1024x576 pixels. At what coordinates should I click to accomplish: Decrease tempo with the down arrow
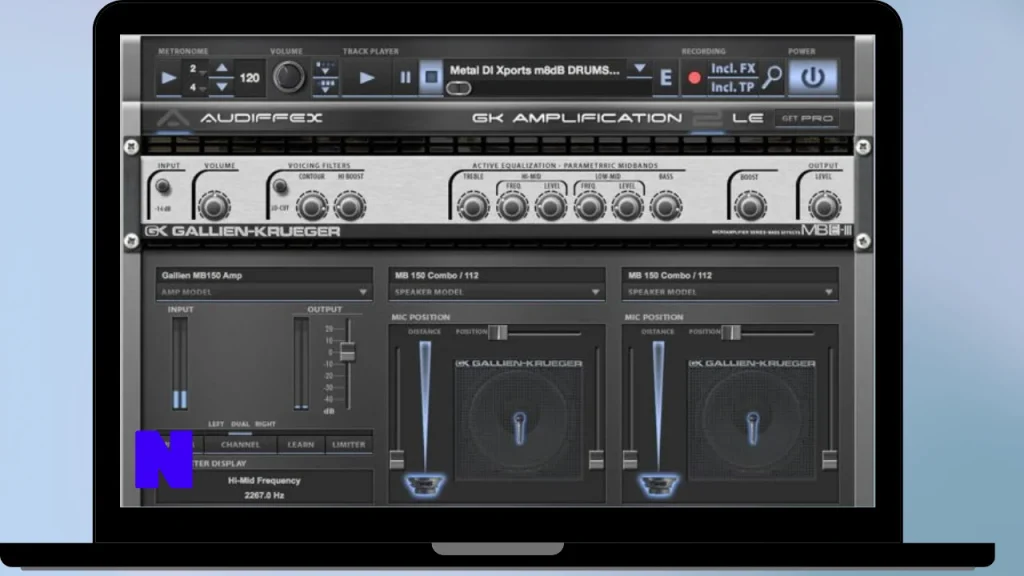point(222,87)
